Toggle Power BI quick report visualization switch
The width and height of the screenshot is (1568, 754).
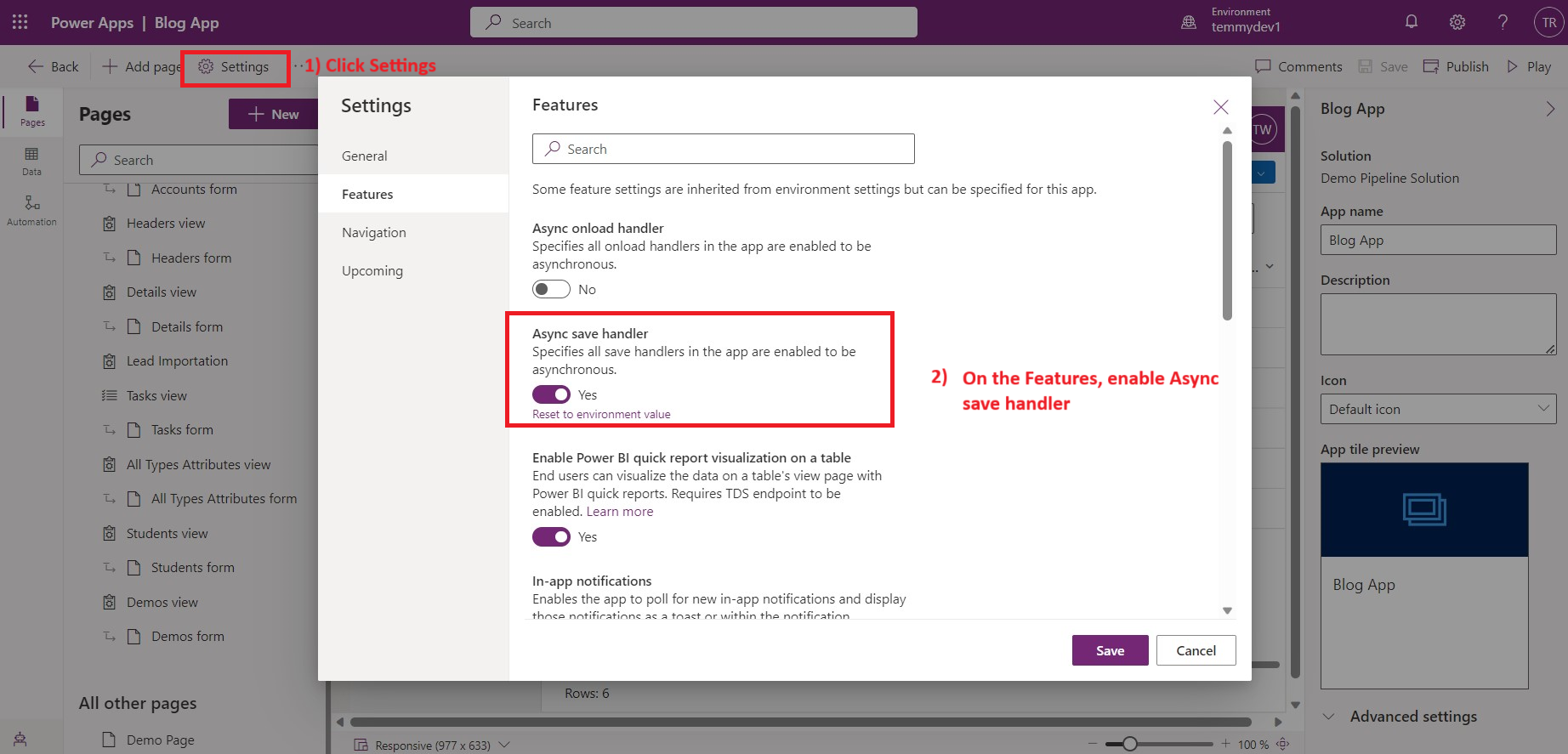coord(551,536)
